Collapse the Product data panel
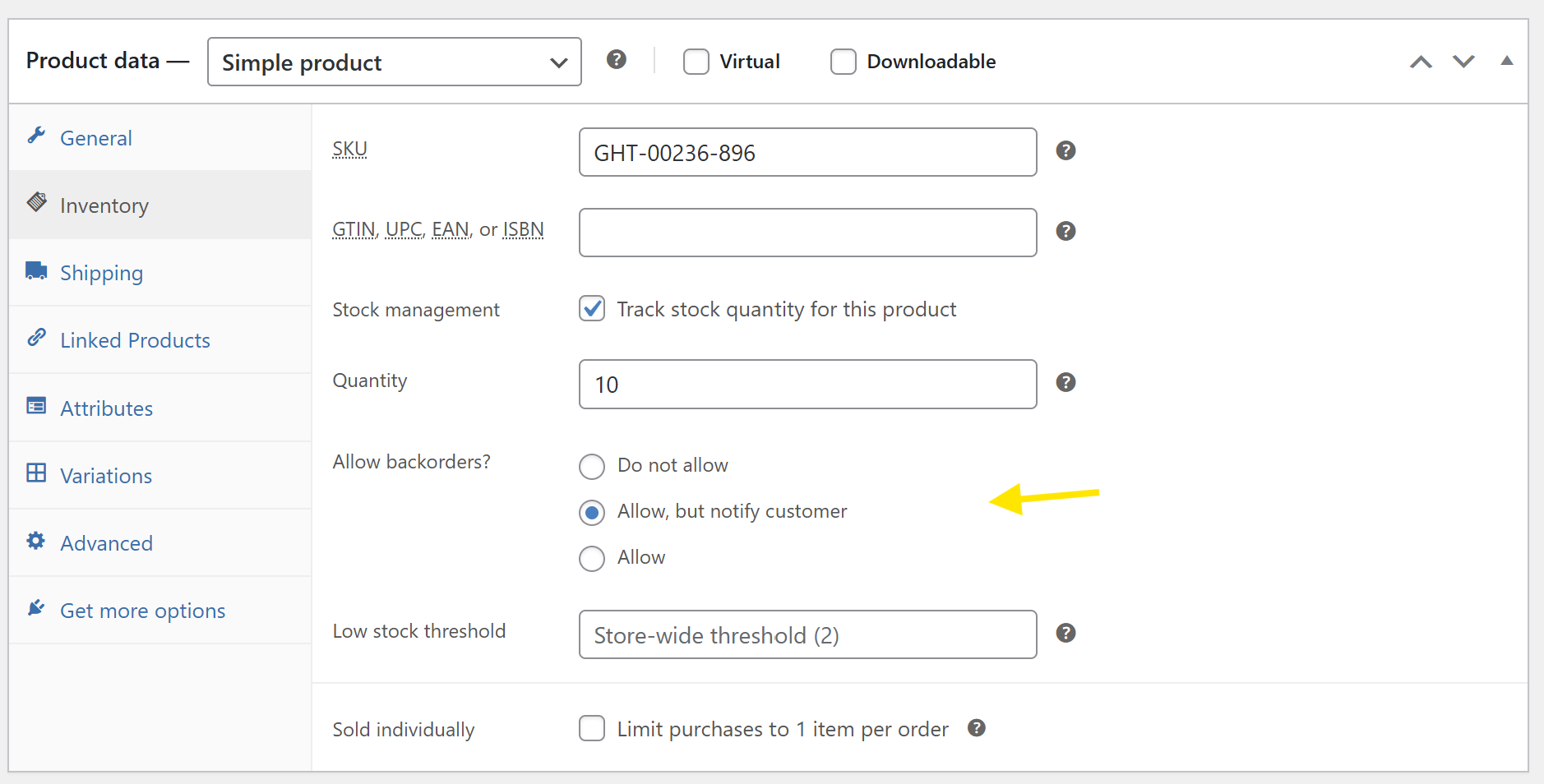Screen dimensions: 1544x784 tap(1506, 61)
